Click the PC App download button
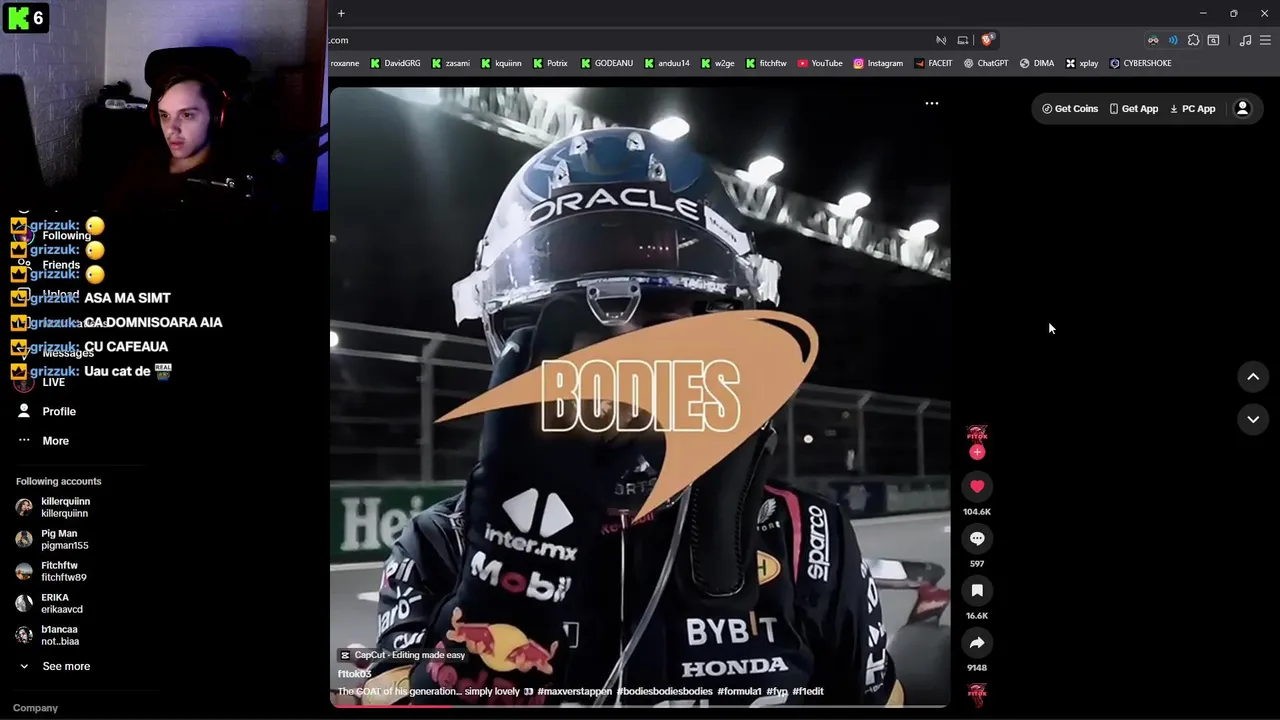The height and width of the screenshot is (720, 1280). 1193,108
